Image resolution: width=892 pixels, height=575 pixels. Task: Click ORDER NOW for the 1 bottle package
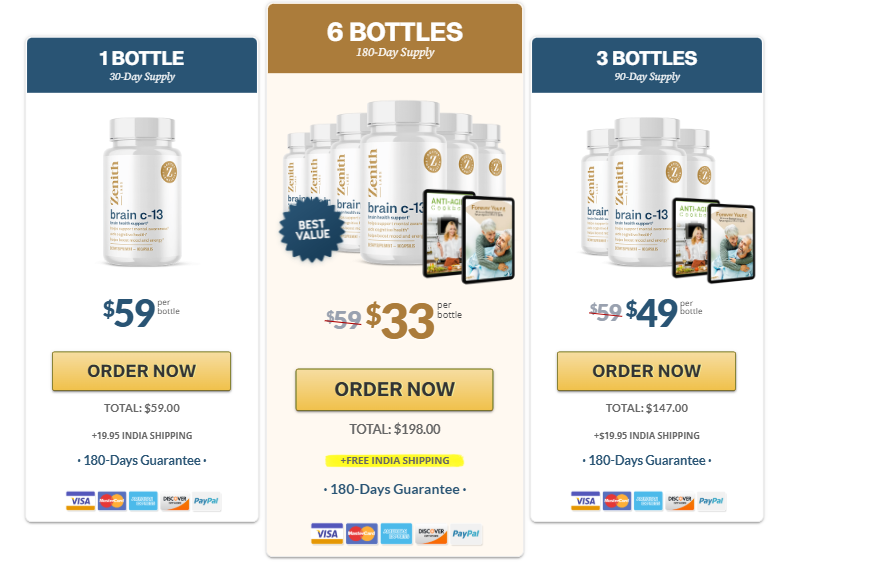tap(142, 371)
